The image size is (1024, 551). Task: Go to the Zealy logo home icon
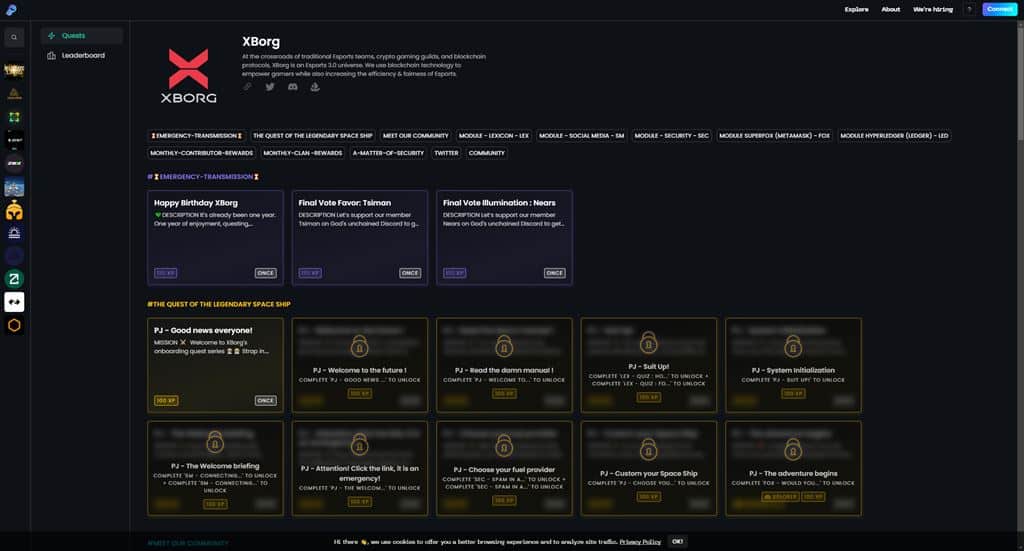[11, 9]
